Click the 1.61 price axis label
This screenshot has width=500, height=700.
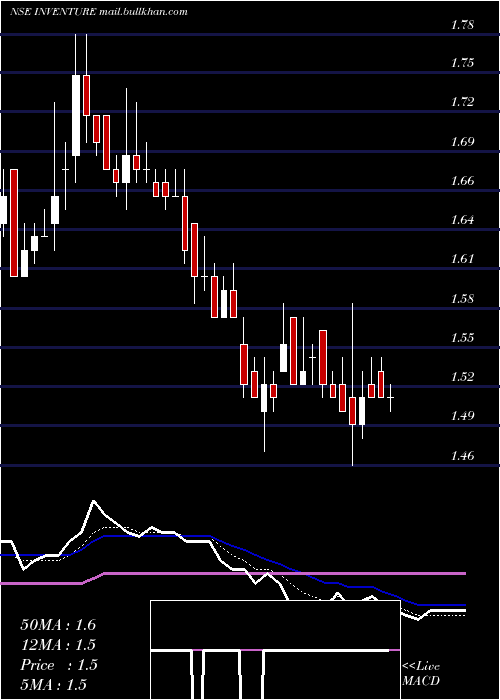pos(462,259)
